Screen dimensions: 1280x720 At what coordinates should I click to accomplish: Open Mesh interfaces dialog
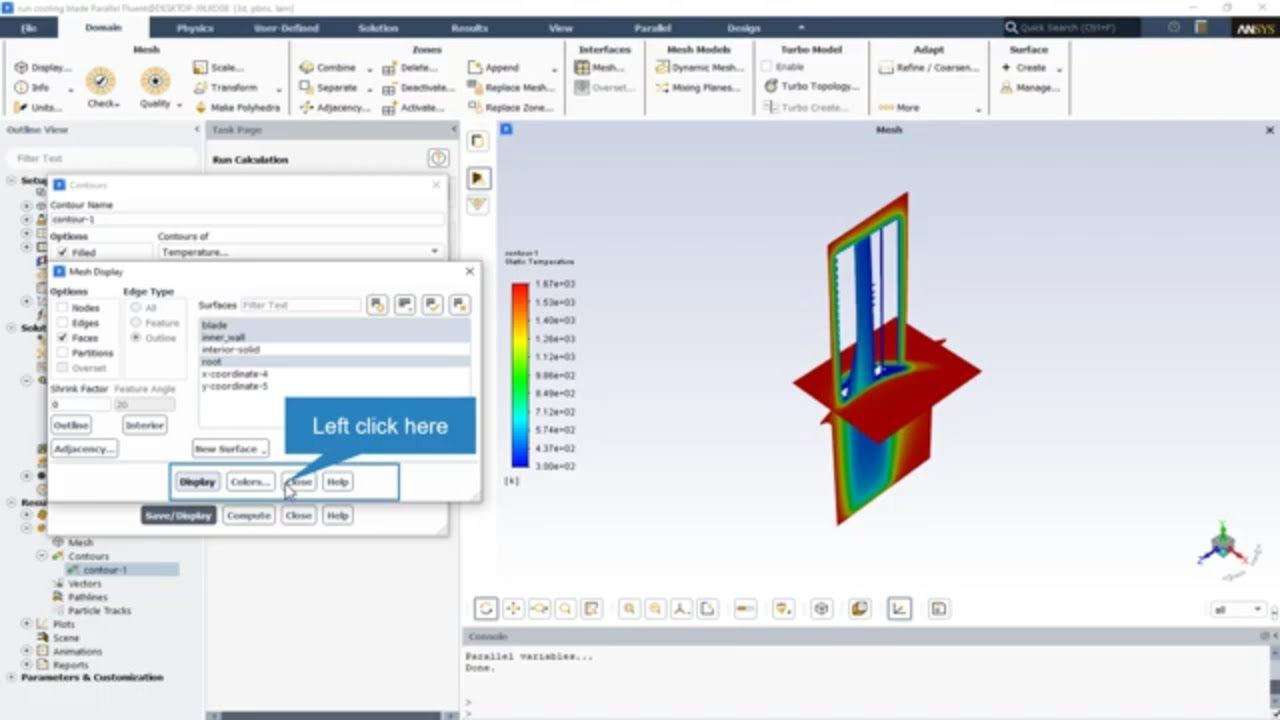click(x=600, y=68)
